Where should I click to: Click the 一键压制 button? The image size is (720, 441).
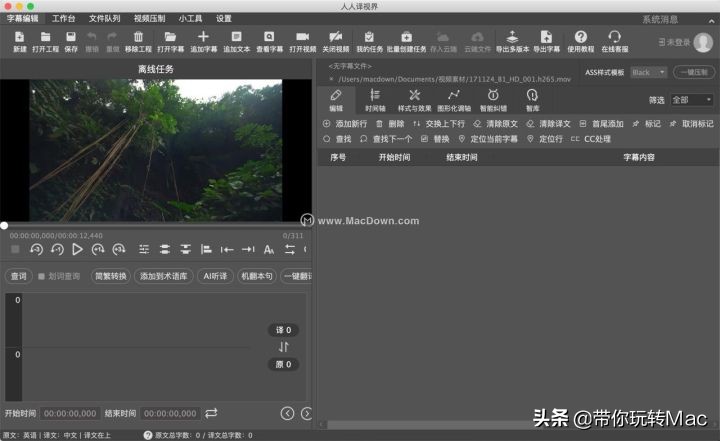click(693, 73)
